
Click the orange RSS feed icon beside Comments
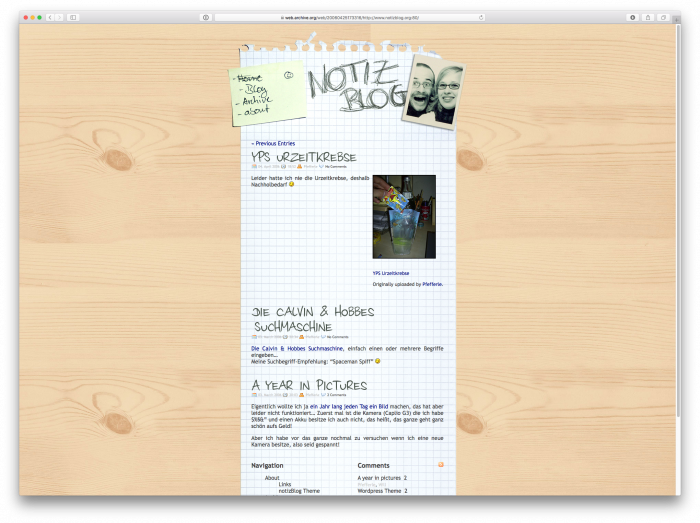(x=440, y=465)
